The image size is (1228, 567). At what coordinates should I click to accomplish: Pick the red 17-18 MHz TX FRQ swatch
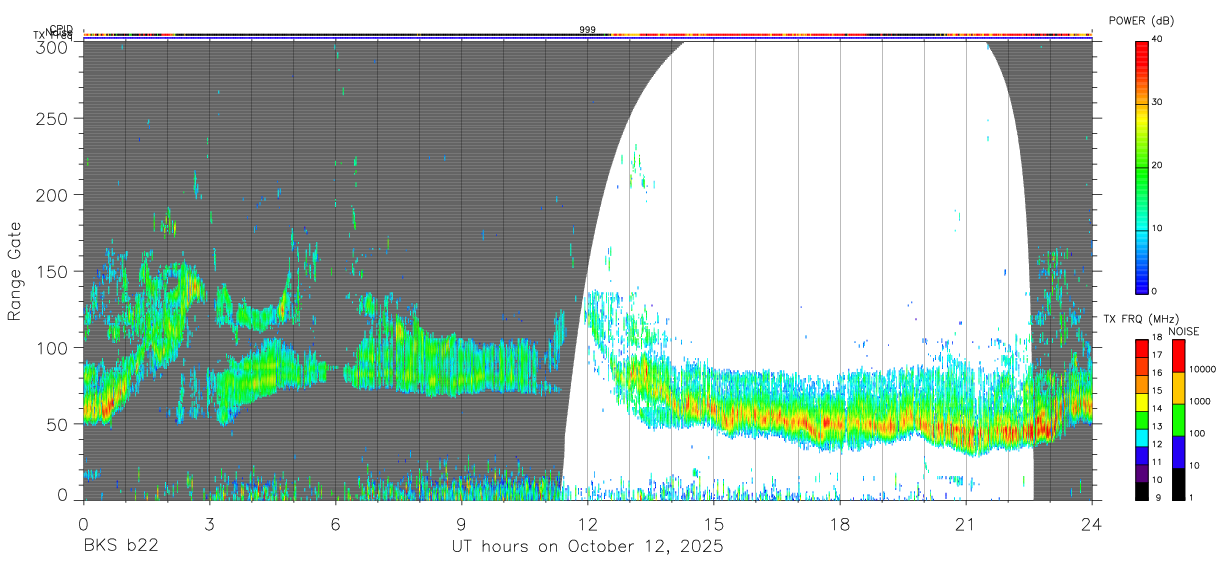point(1141,349)
